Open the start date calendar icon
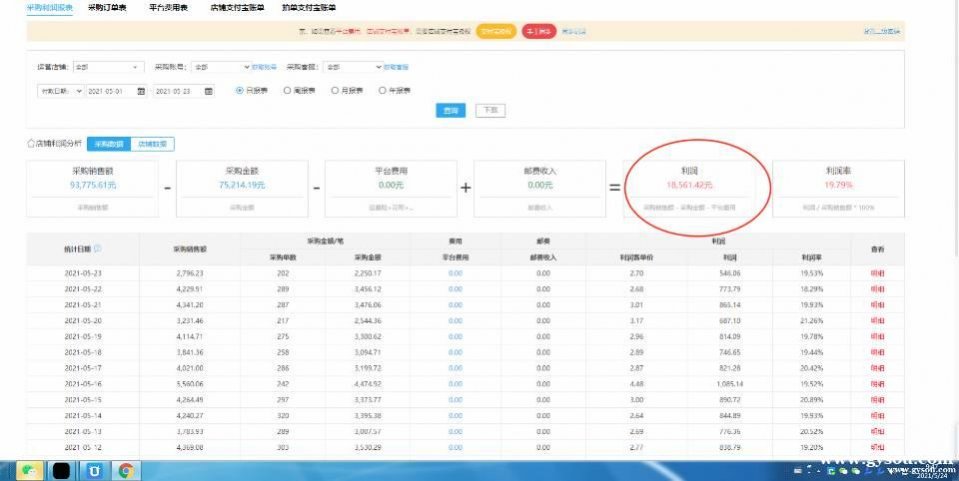 click(x=141, y=91)
